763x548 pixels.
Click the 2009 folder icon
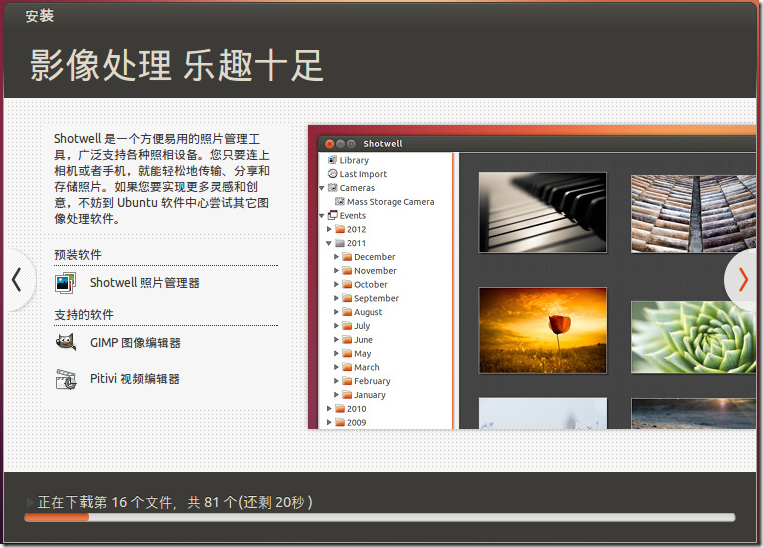coord(340,422)
